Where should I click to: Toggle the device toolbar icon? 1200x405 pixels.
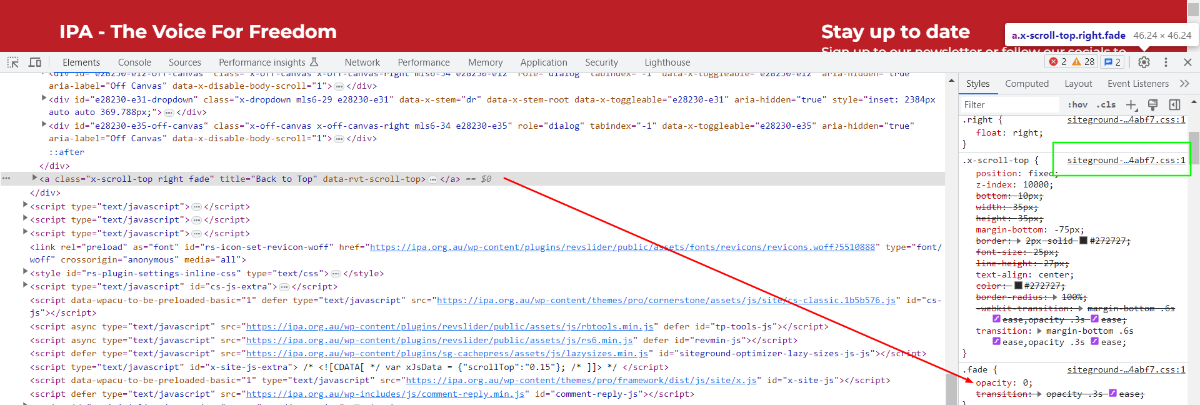tap(37, 62)
